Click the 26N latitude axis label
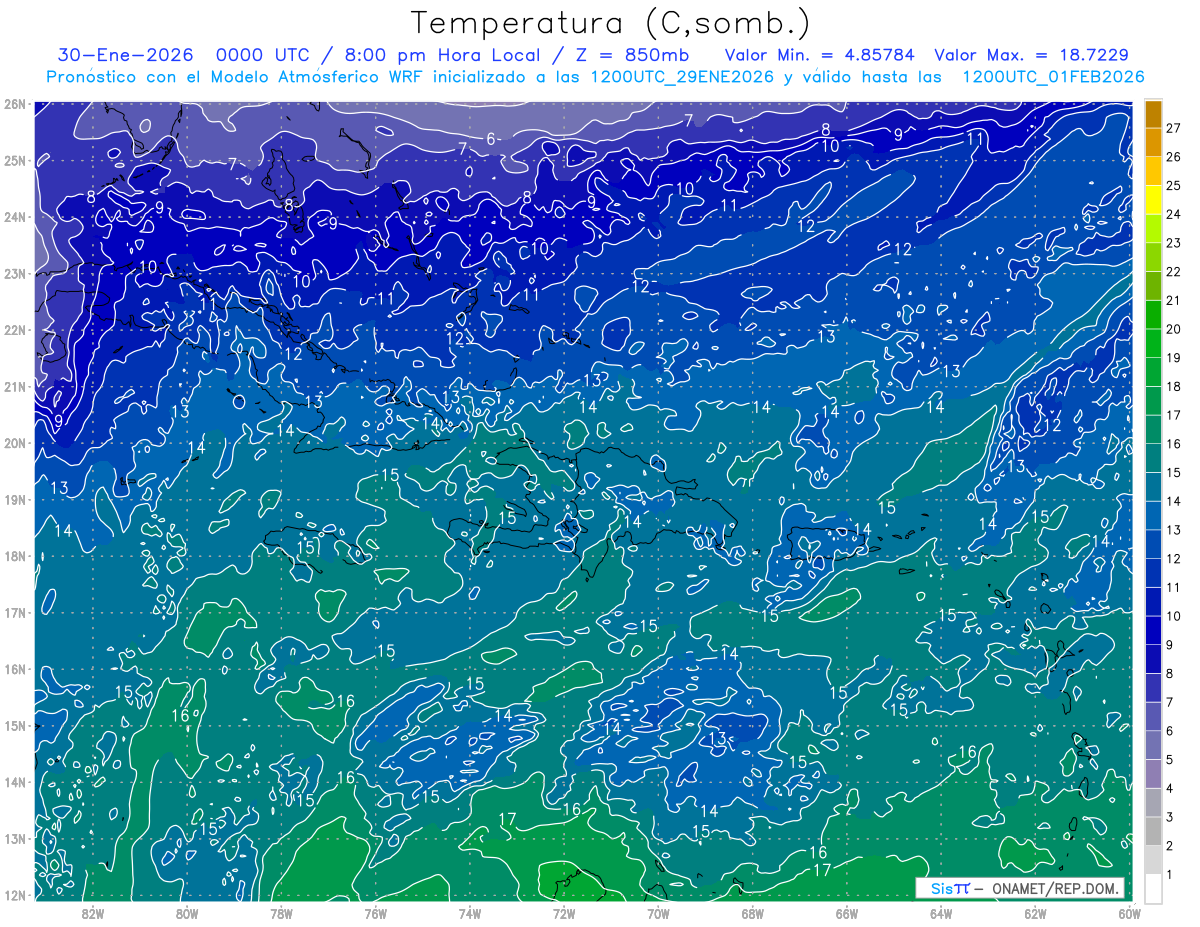Screen dimensions: 1200x927 (x=14, y=104)
